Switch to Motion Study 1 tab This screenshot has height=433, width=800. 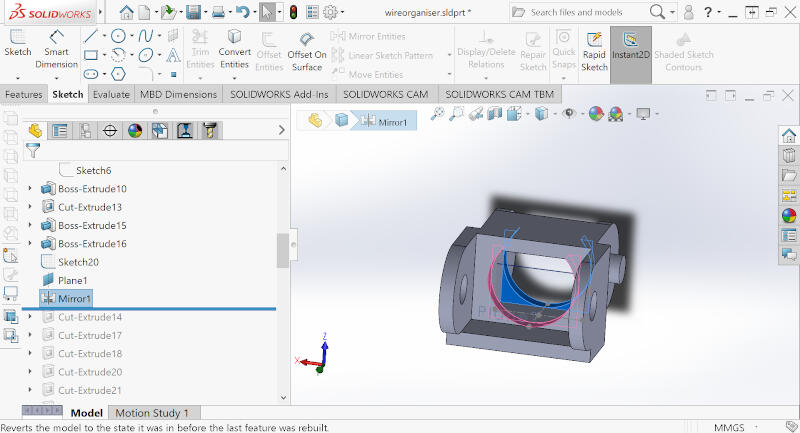tap(152, 413)
